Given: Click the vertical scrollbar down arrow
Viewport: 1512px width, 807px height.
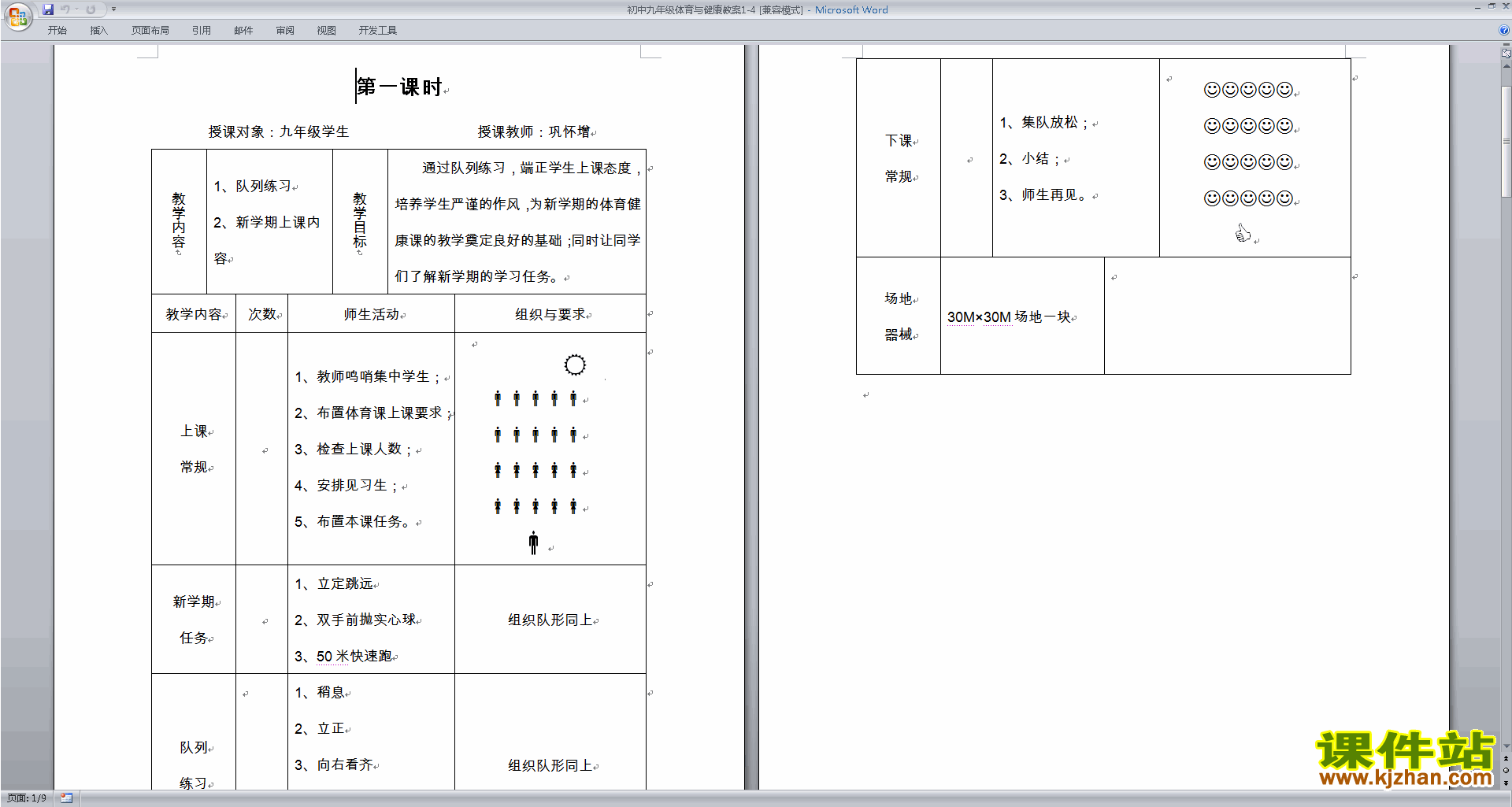Looking at the screenshot, I should [x=1506, y=746].
